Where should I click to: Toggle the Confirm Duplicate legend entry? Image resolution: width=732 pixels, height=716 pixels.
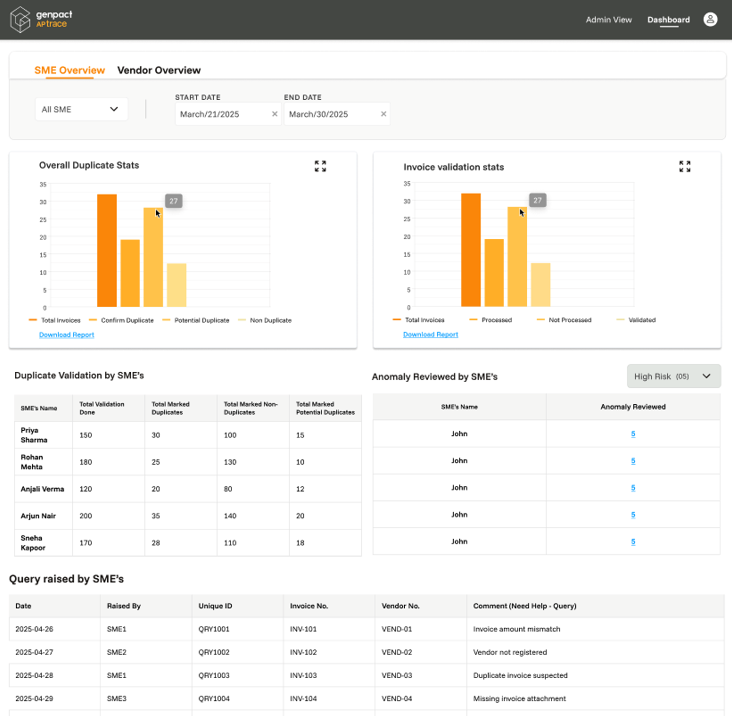point(125,320)
